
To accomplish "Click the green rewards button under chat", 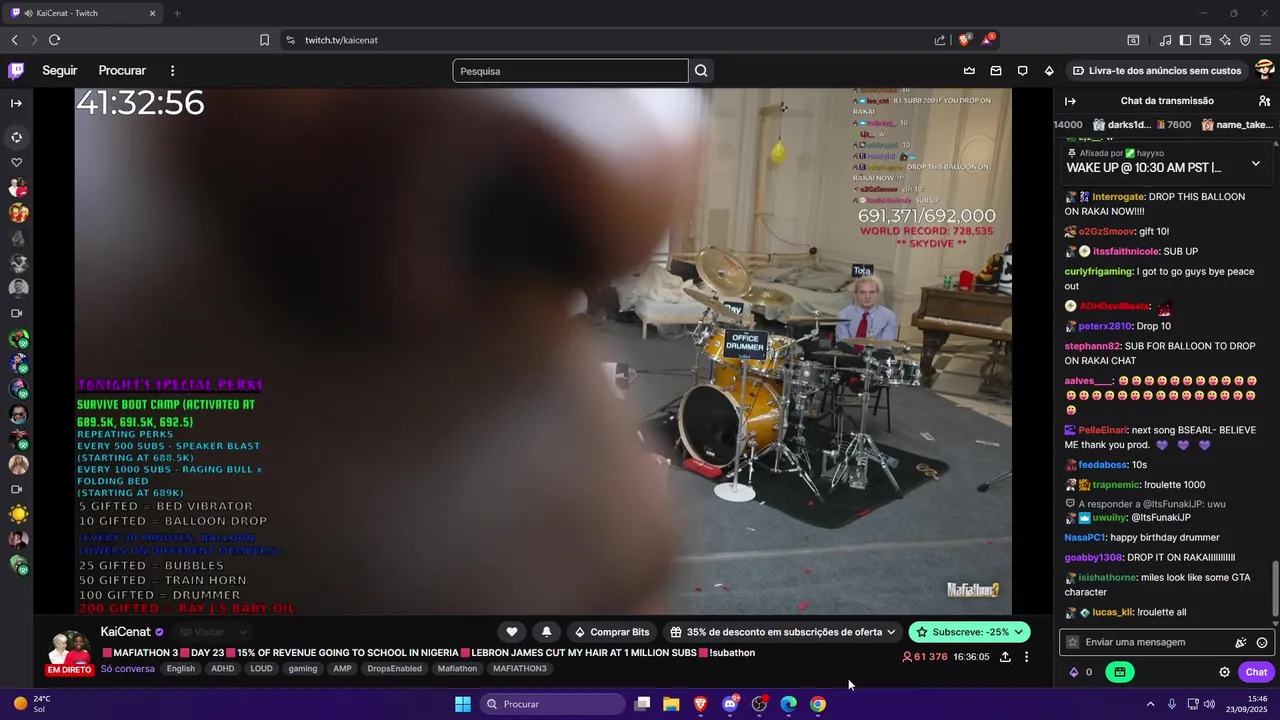I will [x=1120, y=672].
